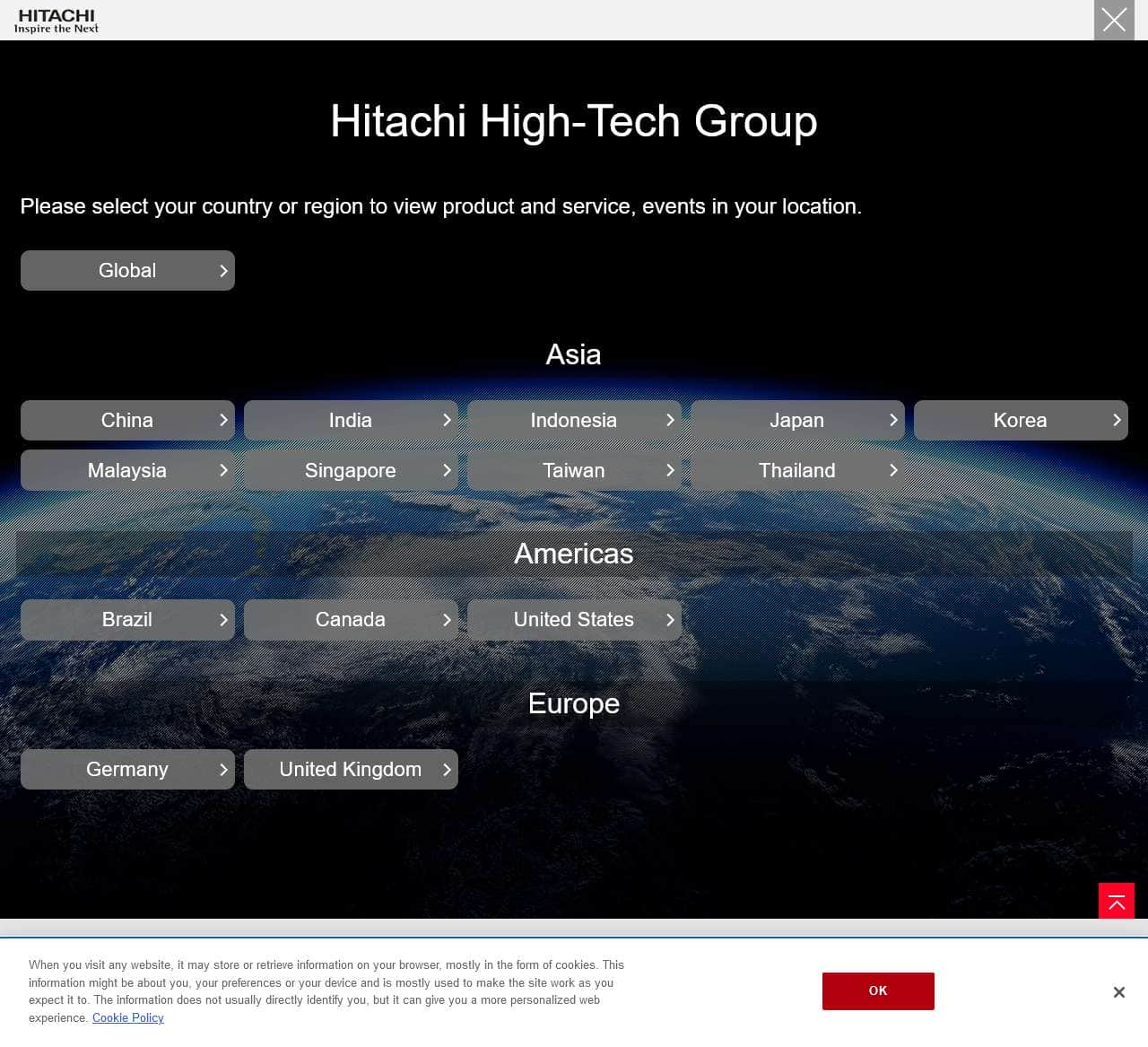
Task: Choose Malaysia from the country list
Action: point(127,470)
